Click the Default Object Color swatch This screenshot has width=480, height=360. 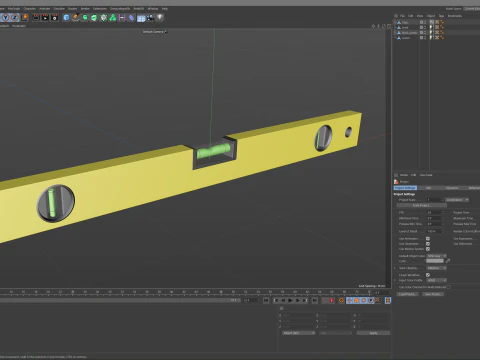tap(435, 261)
